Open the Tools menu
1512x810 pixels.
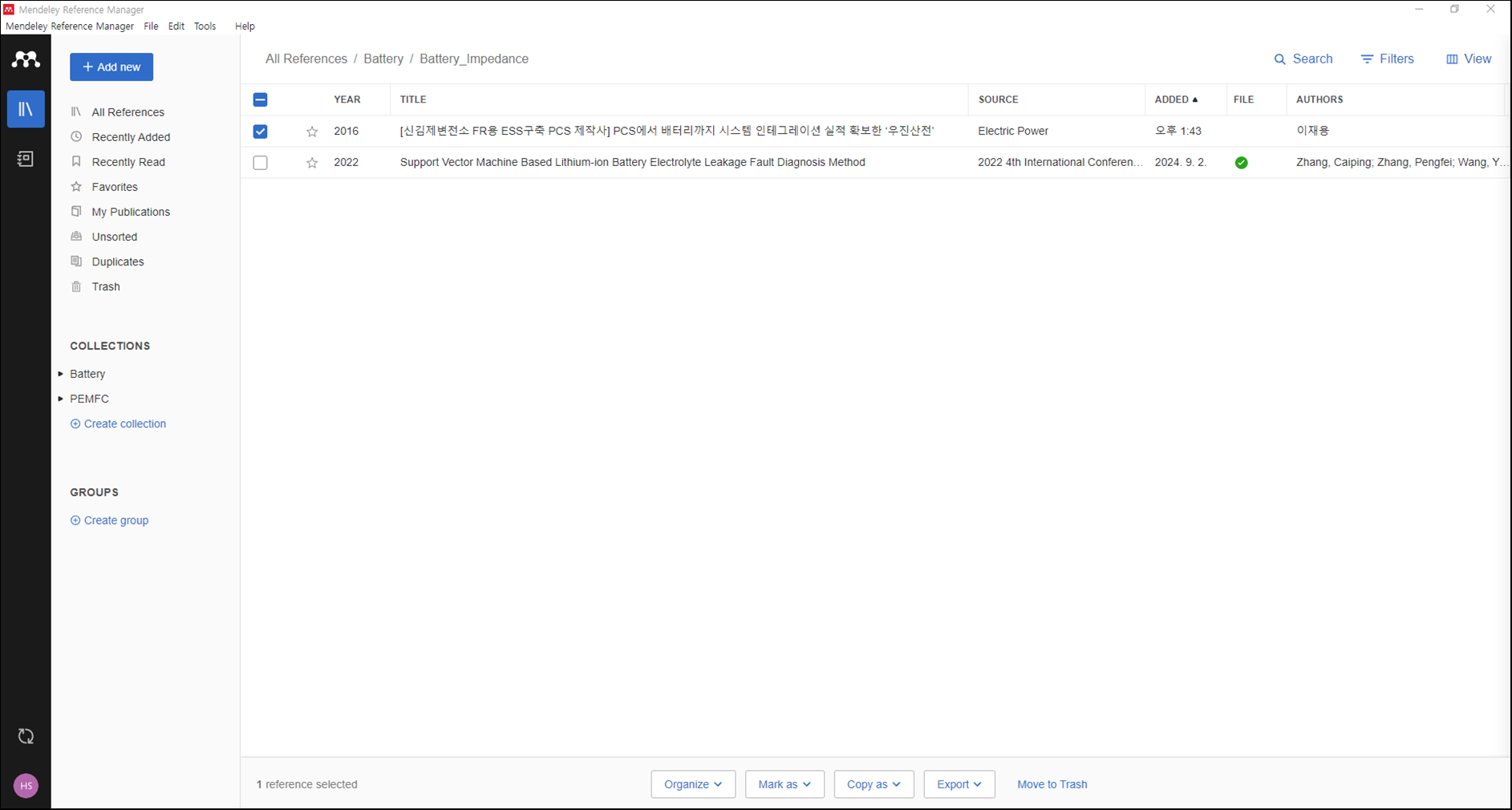point(205,26)
